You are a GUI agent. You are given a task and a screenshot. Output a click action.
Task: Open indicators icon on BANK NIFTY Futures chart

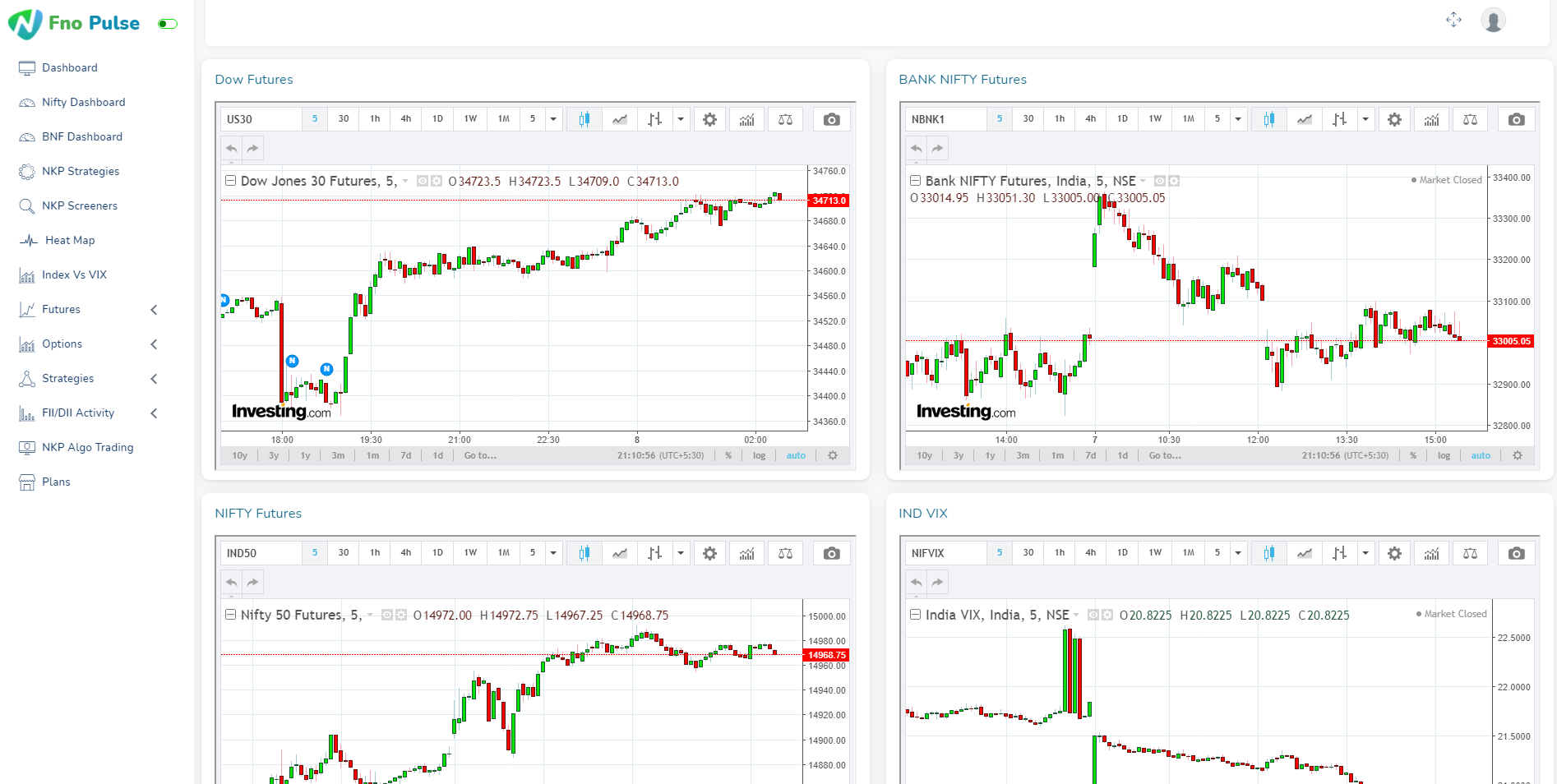pos(1431,119)
